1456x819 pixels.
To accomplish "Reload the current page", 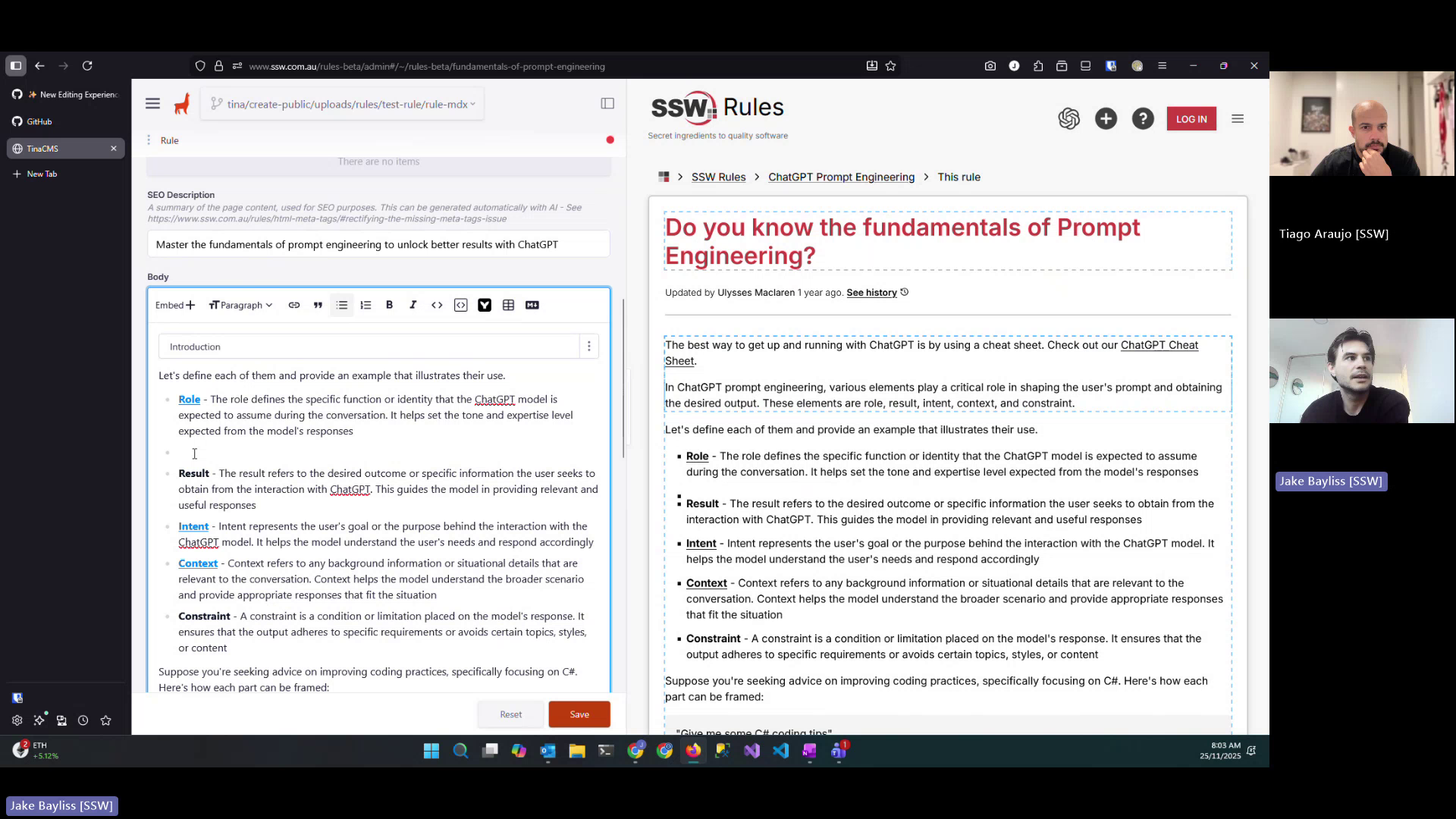I will 87,66.
